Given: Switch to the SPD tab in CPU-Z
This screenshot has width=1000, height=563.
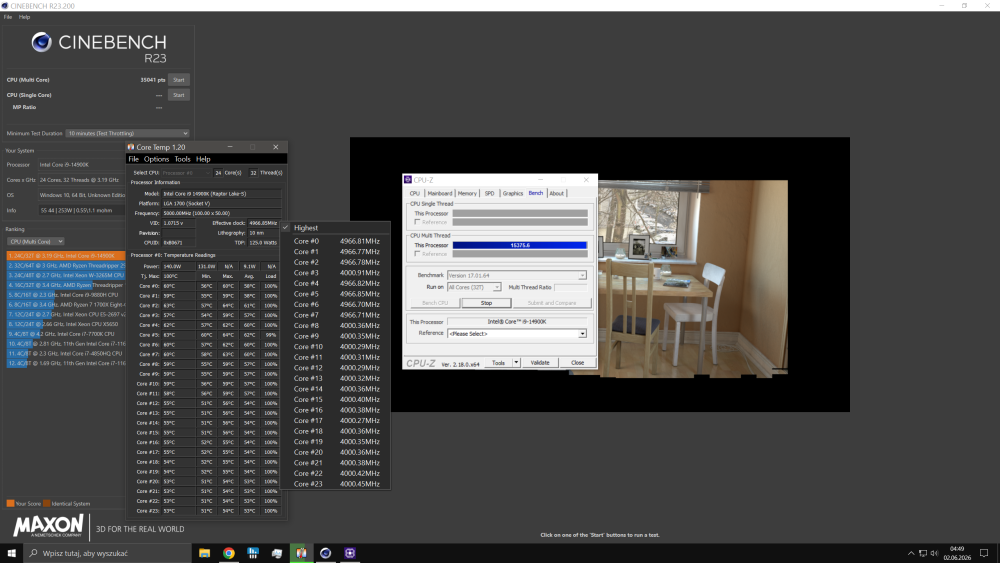Looking at the screenshot, I should coord(489,193).
